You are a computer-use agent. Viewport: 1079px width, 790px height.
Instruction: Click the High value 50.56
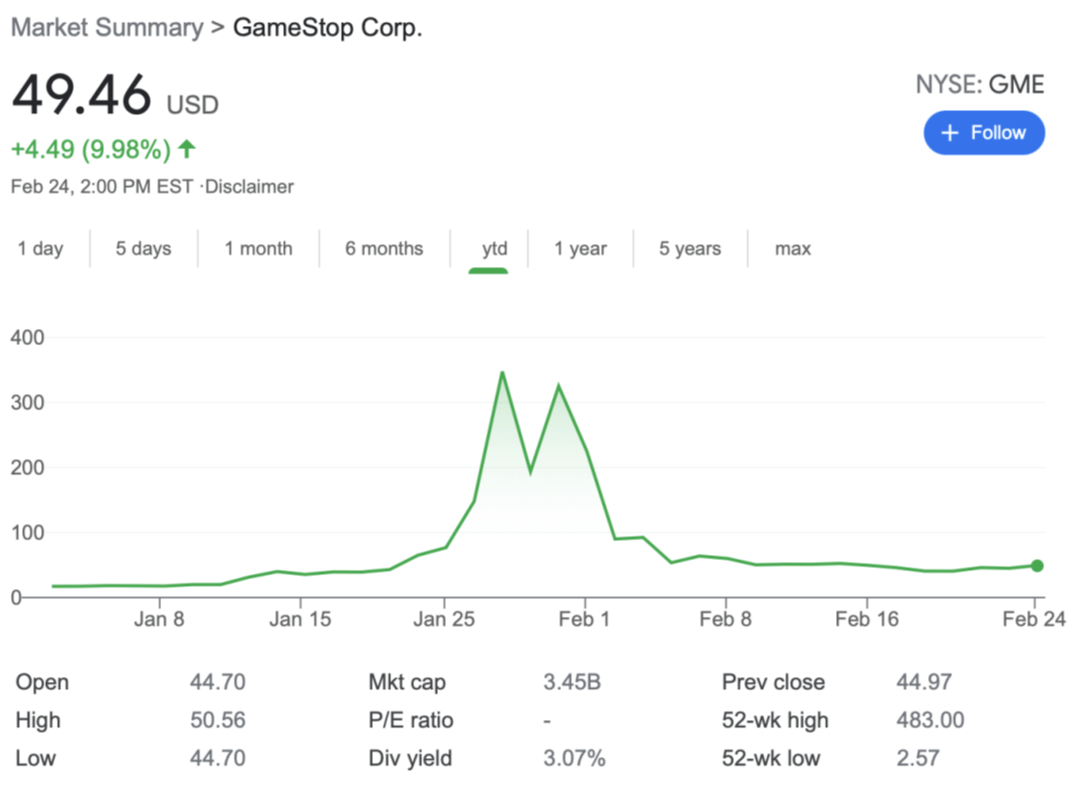tap(217, 720)
